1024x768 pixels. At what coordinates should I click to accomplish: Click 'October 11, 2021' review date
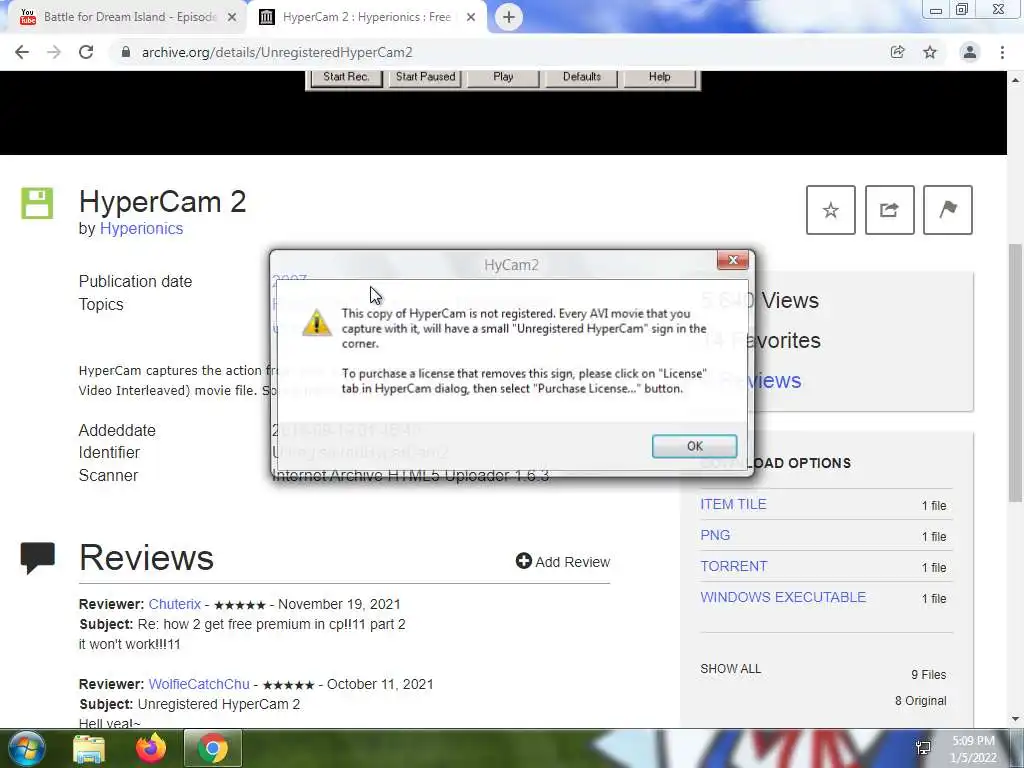point(380,684)
